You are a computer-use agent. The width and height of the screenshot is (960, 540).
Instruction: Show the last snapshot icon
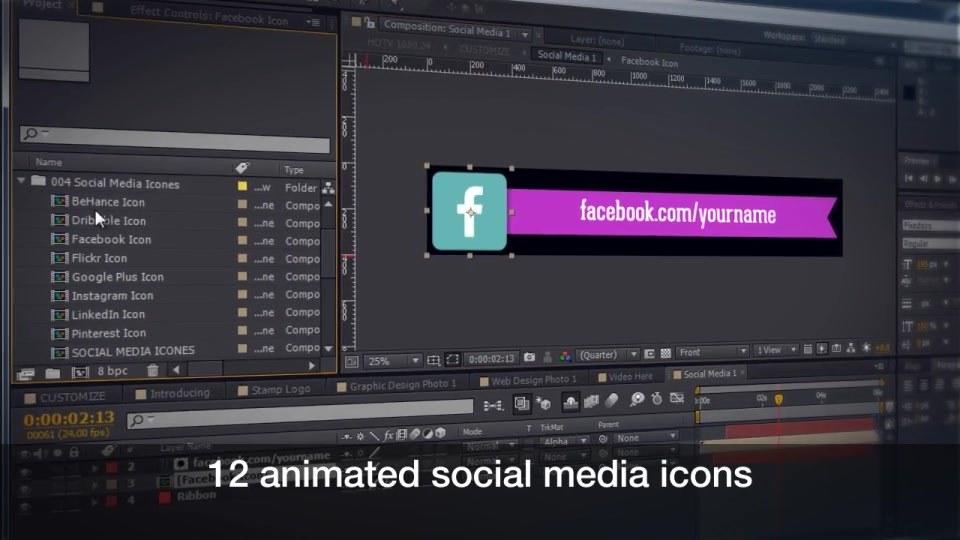coord(547,356)
